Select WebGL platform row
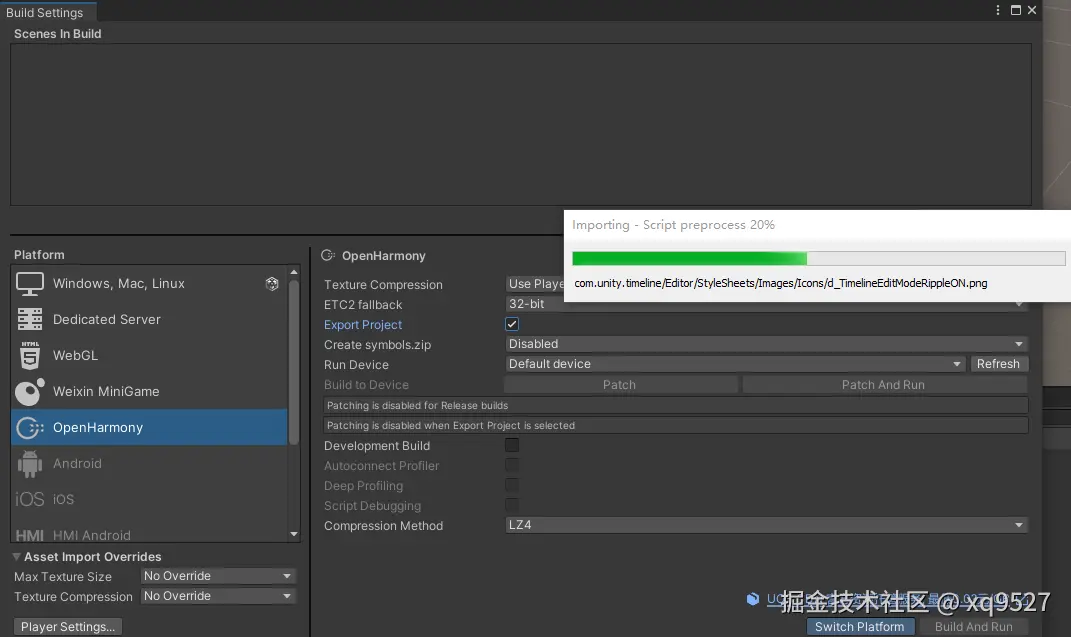Viewport: 1071px width, 637px height. [x=150, y=356]
